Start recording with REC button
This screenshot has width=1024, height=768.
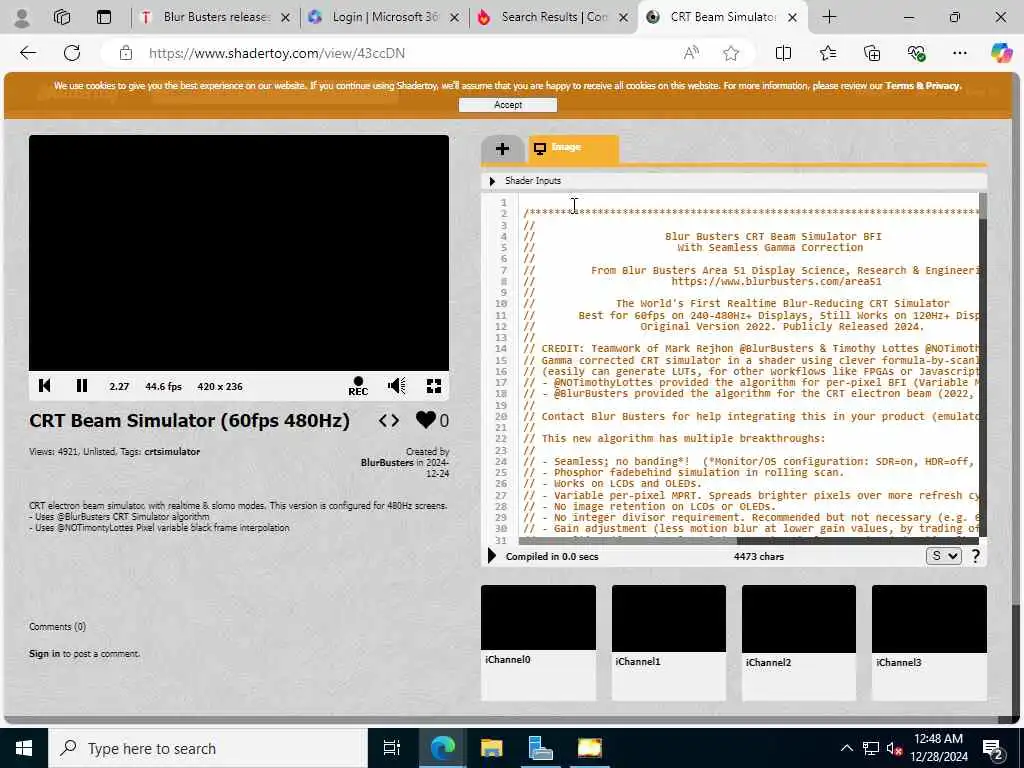point(358,386)
